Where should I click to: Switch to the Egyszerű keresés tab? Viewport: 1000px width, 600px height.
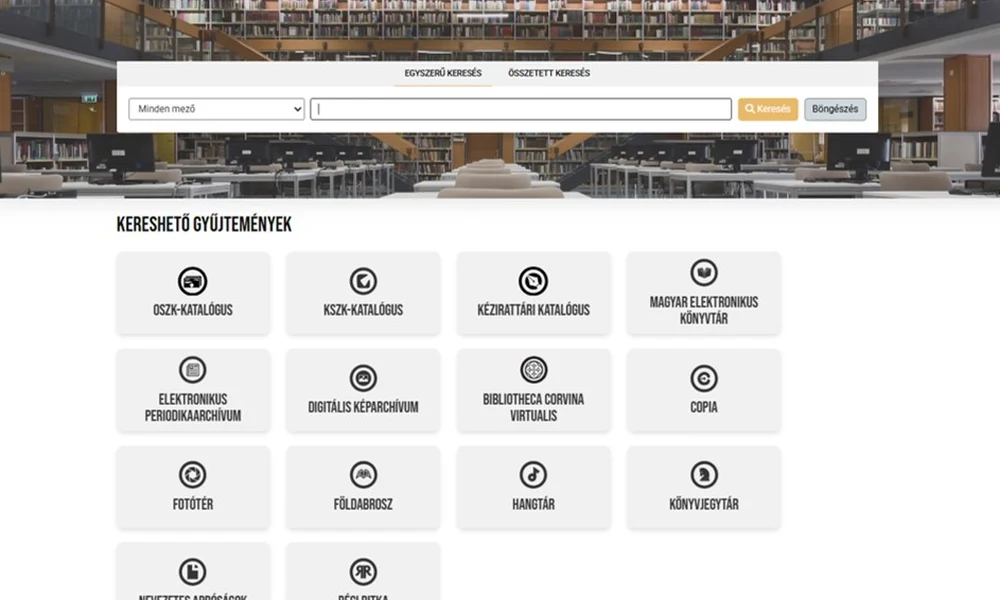[x=443, y=73]
